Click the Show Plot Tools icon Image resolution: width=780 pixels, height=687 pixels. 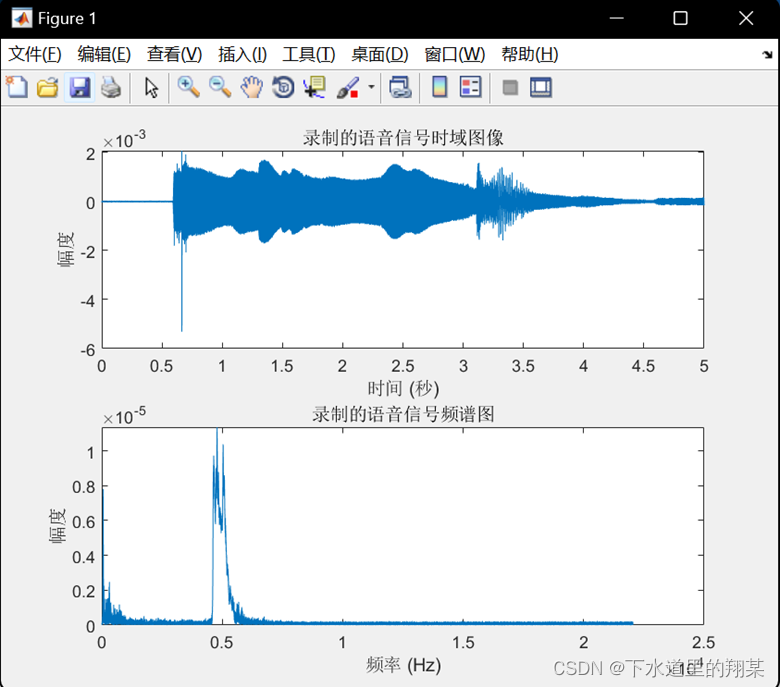point(541,88)
